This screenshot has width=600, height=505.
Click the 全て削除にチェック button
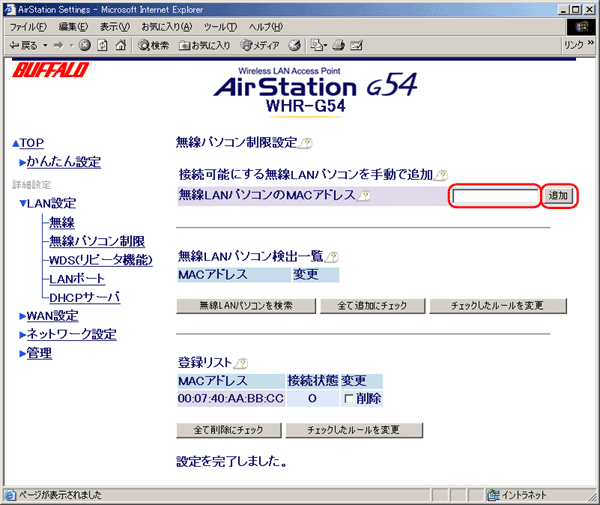tap(229, 430)
